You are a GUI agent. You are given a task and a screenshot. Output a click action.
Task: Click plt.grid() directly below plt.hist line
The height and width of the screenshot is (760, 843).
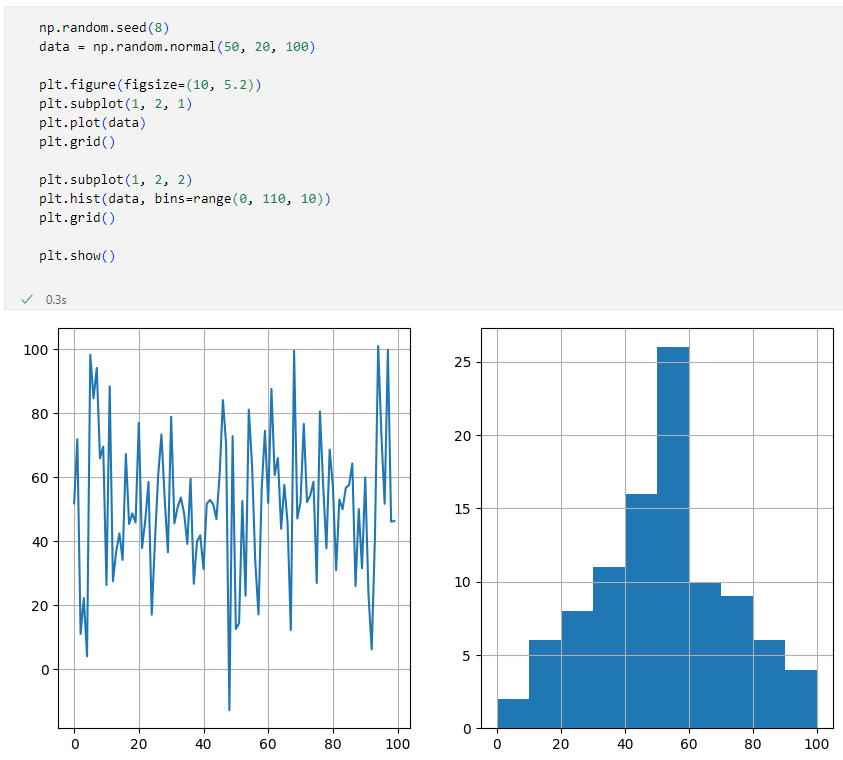pos(77,218)
